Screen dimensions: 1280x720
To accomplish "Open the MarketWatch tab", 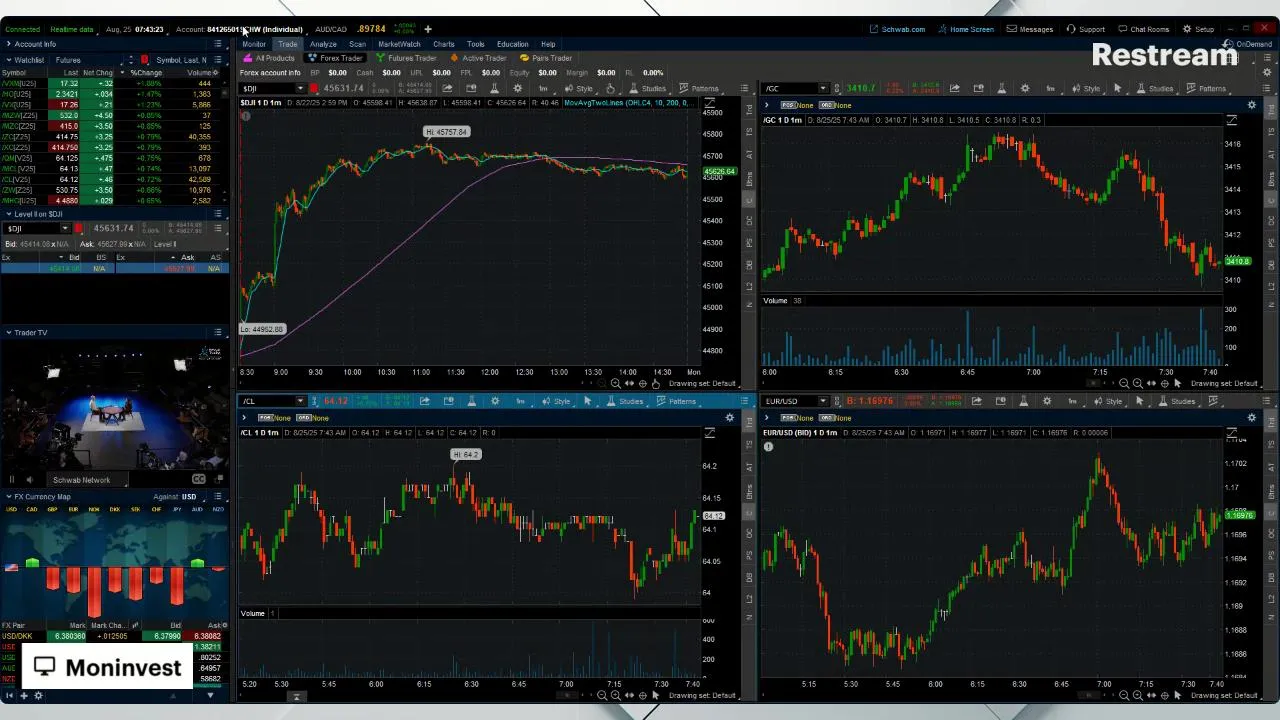I will 399,44.
